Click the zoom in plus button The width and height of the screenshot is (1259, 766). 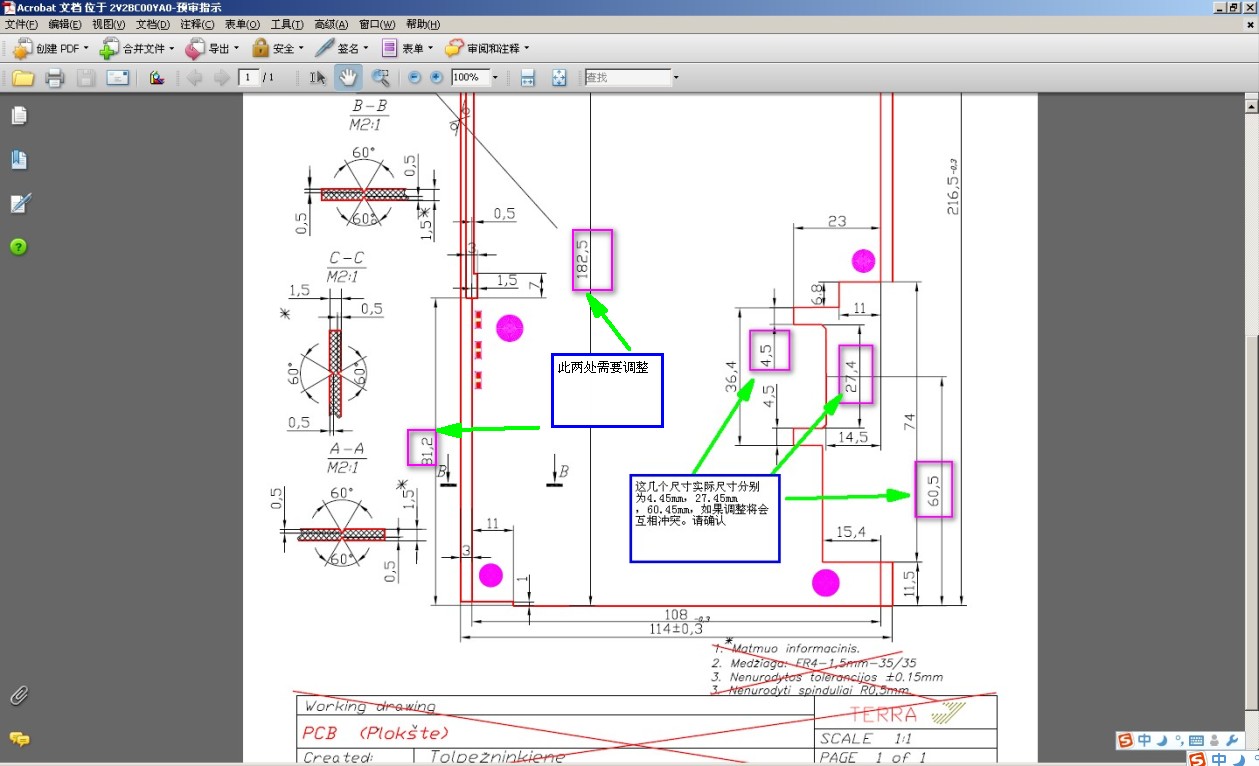pyautogui.click(x=436, y=77)
